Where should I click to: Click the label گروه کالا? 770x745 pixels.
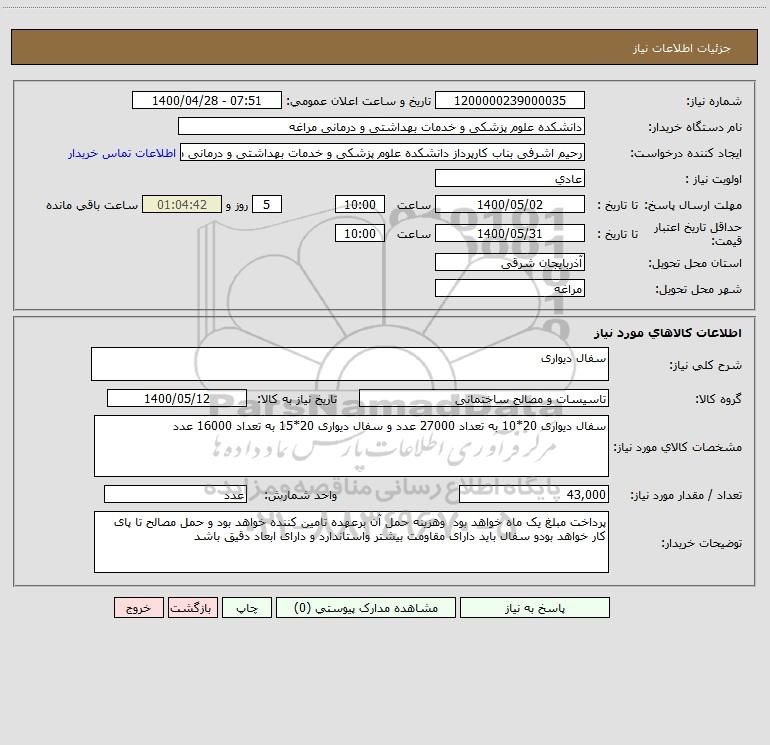[718, 399]
